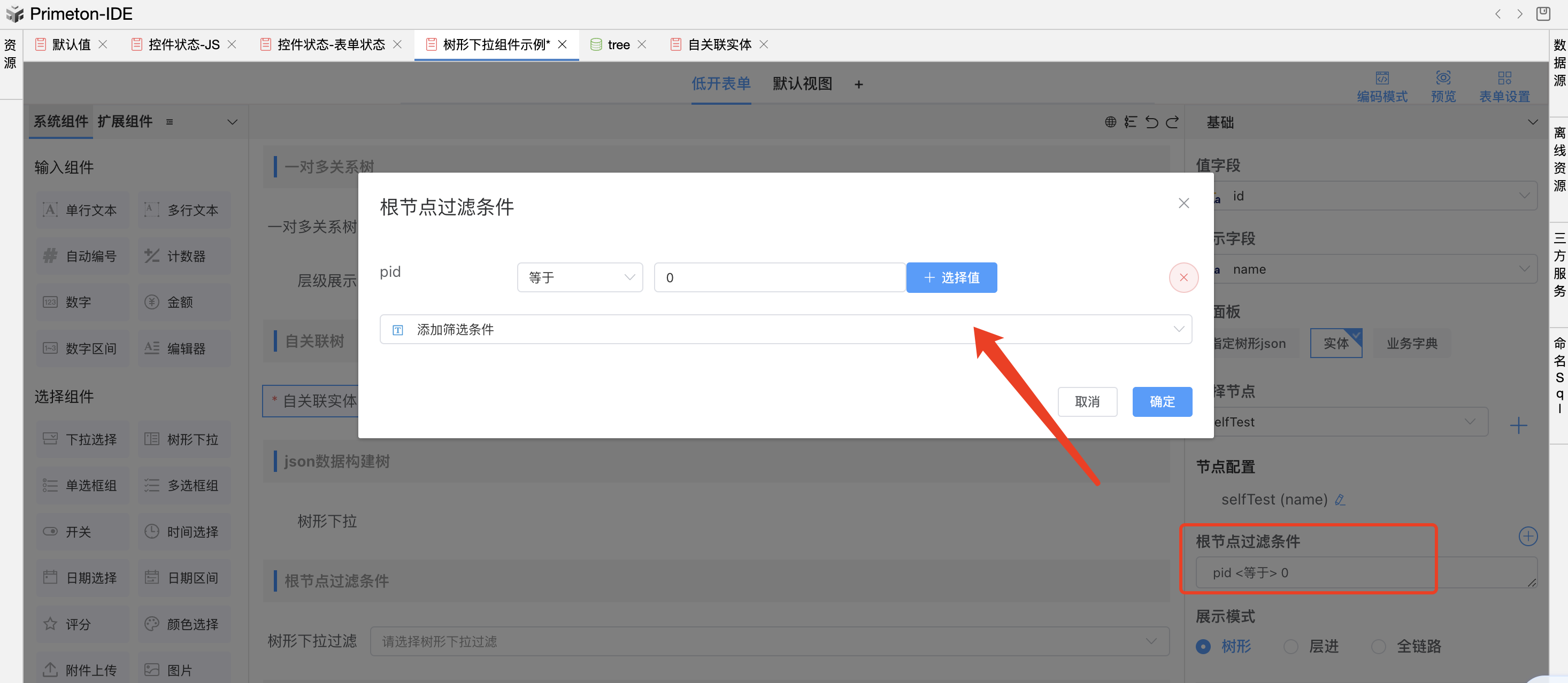This screenshot has width=1568, height=683.
Task: Click circled plus next to 根节点过滤条件
Action: pos(1528,537)
